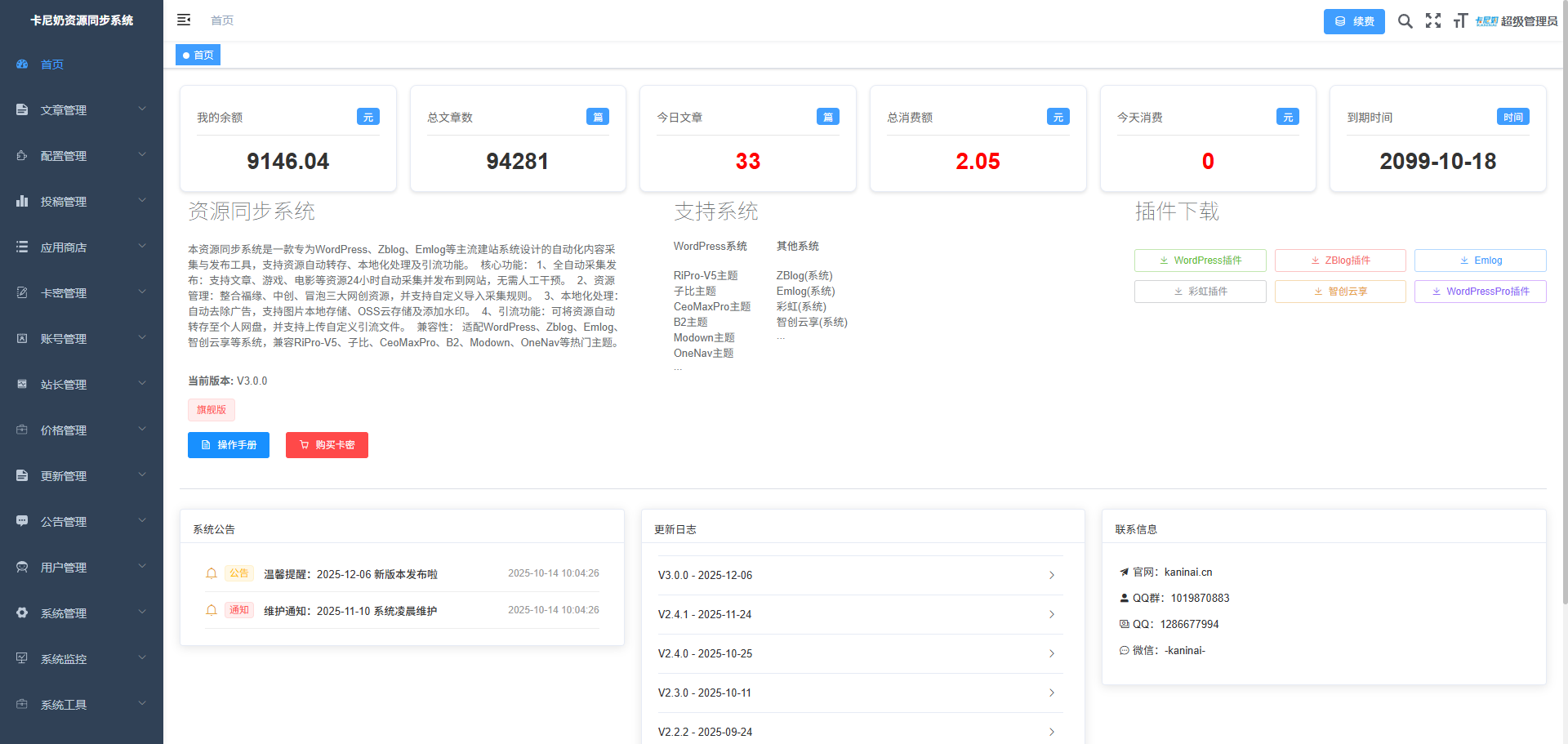Click the font size adjustment icon
This screenshot has width=1568, height=744.
click(x=1460, y=21)
